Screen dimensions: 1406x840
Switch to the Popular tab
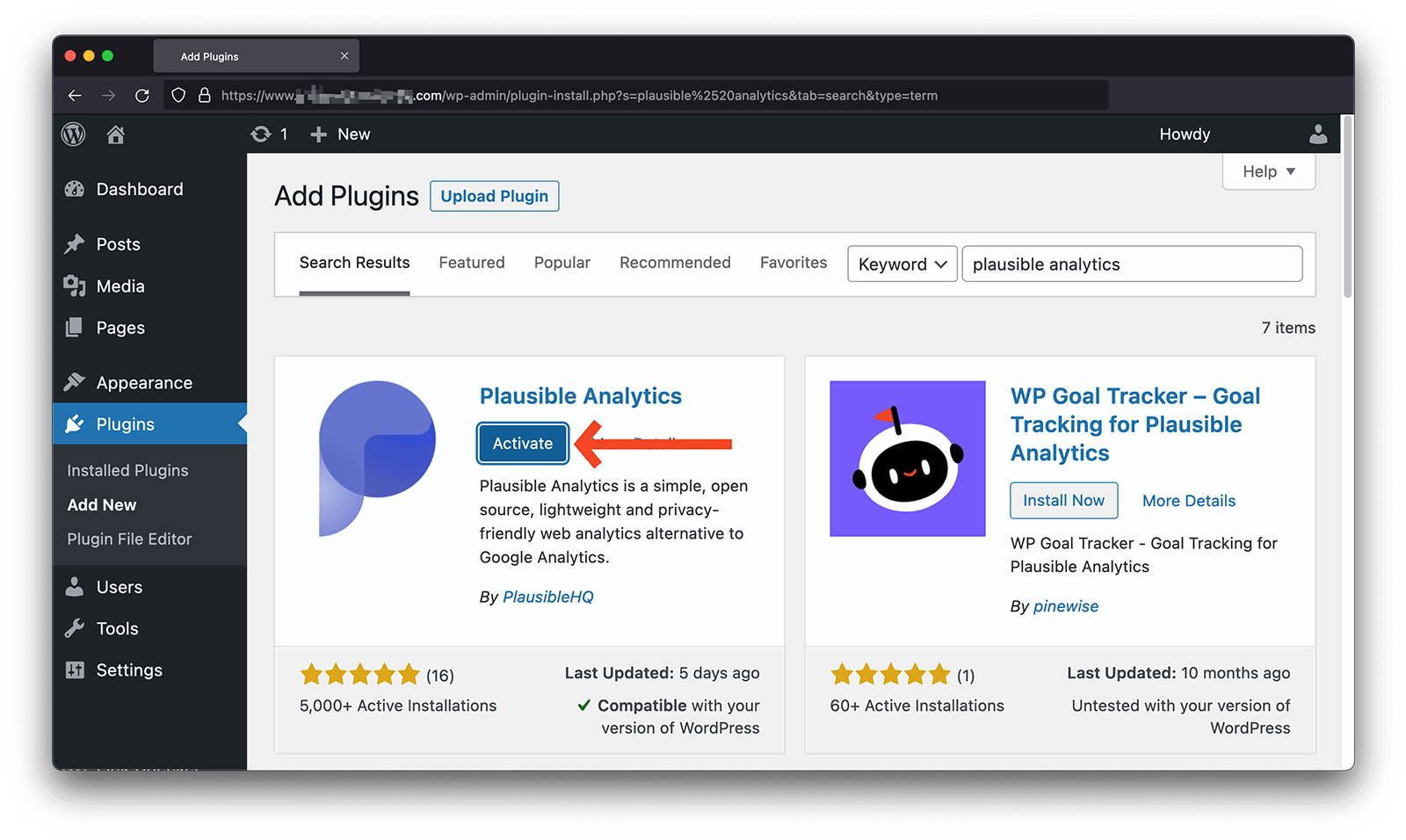pos(562,262)
